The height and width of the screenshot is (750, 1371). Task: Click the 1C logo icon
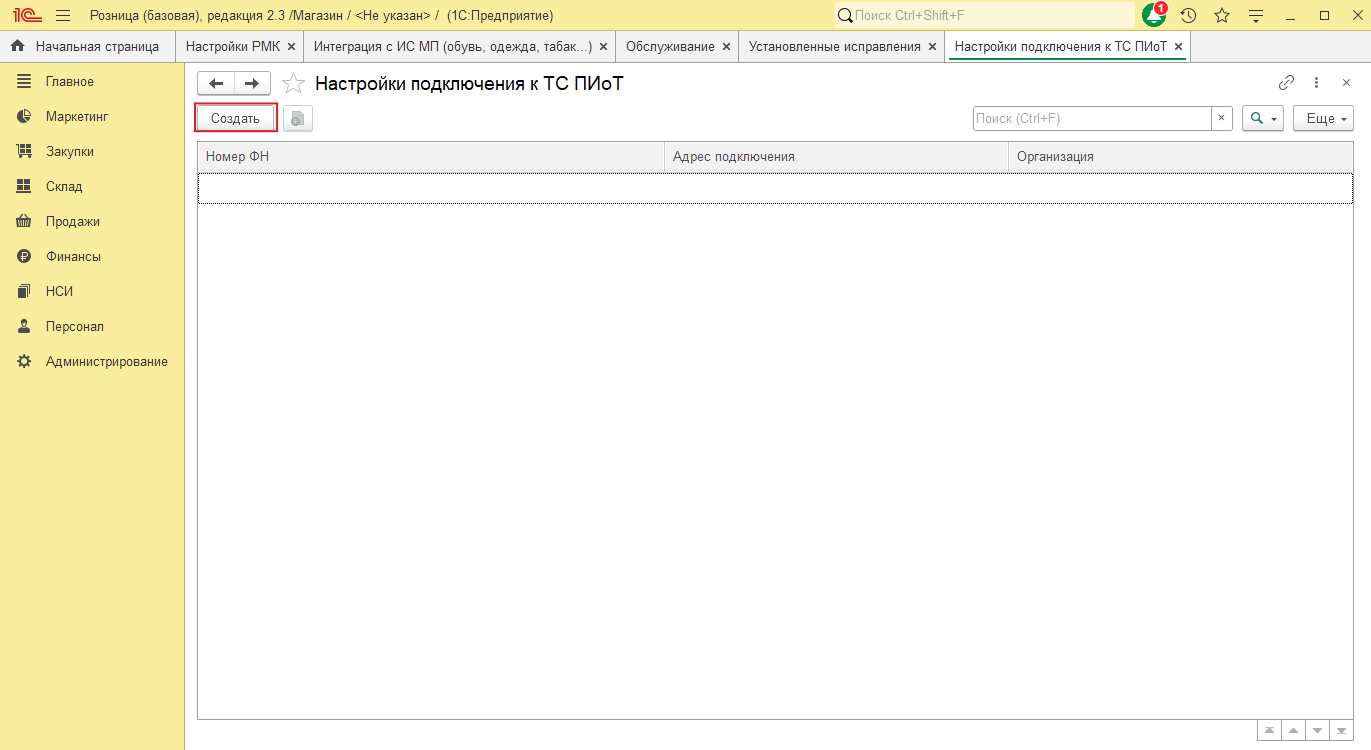click(26, 15)
